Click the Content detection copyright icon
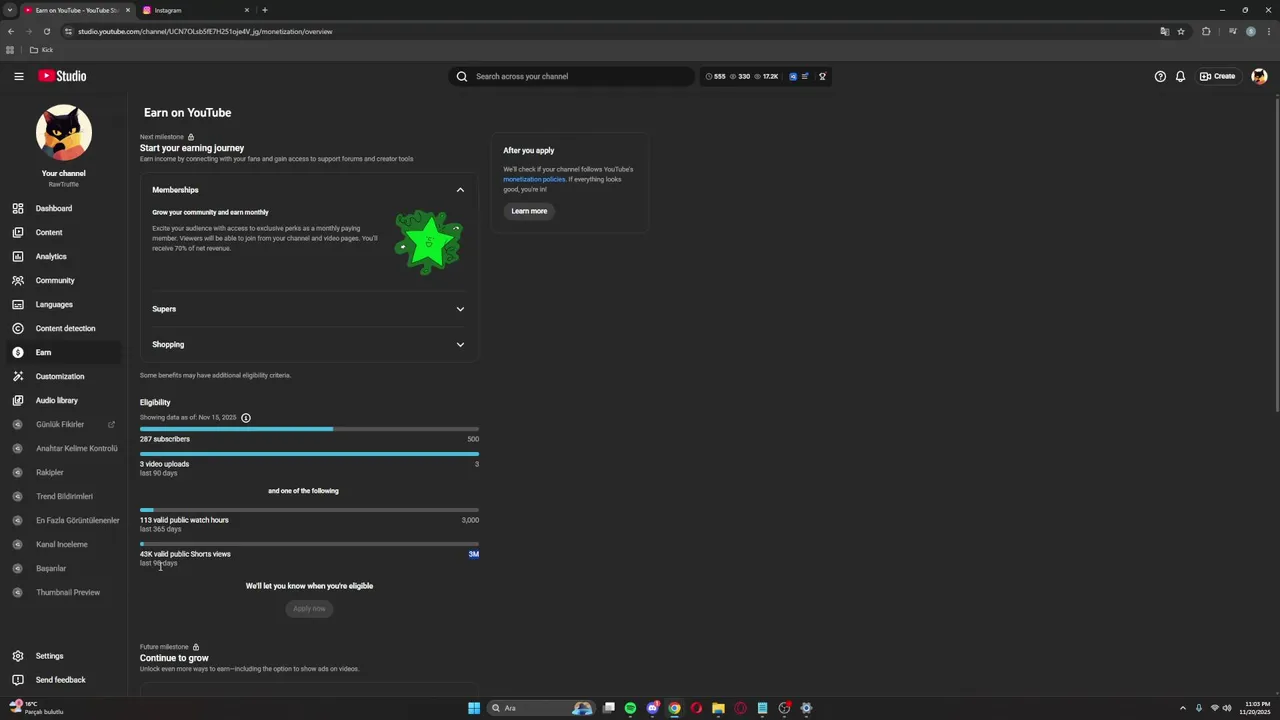Image resolution: width=1280 pixels, height=720 pixels. pos(18,328)
